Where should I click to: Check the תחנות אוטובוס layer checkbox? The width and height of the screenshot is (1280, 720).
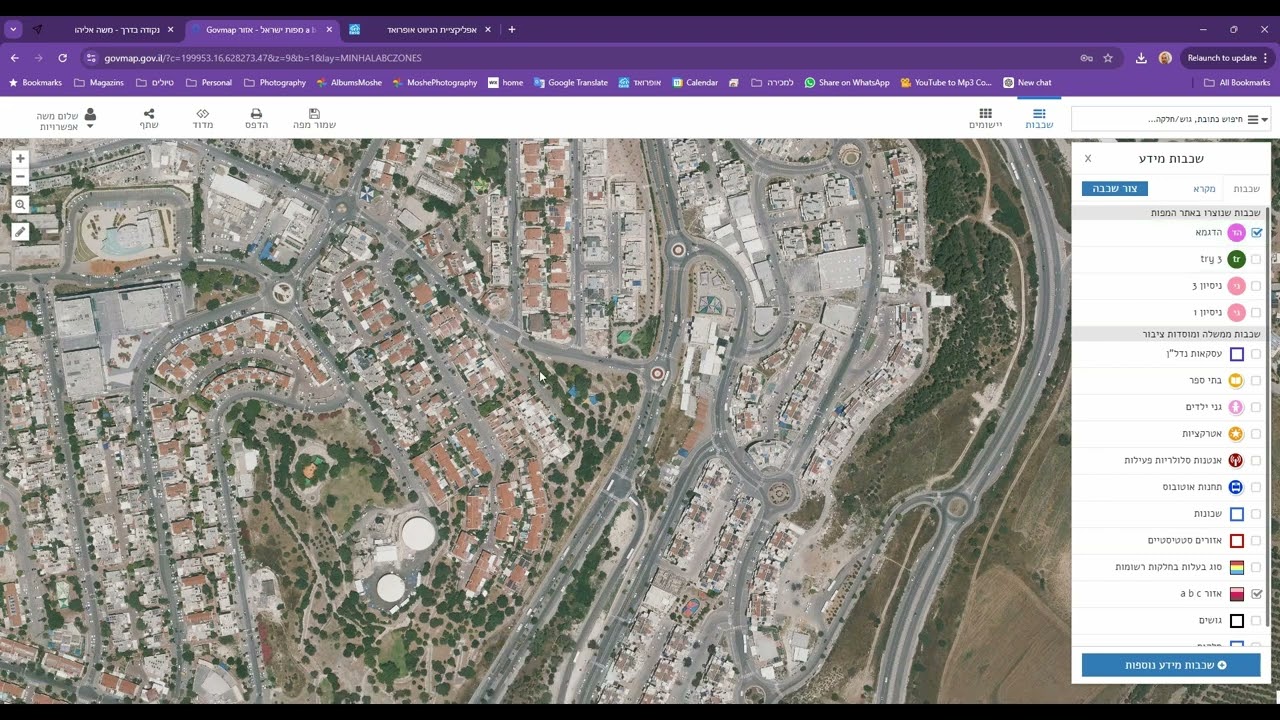1256,487
